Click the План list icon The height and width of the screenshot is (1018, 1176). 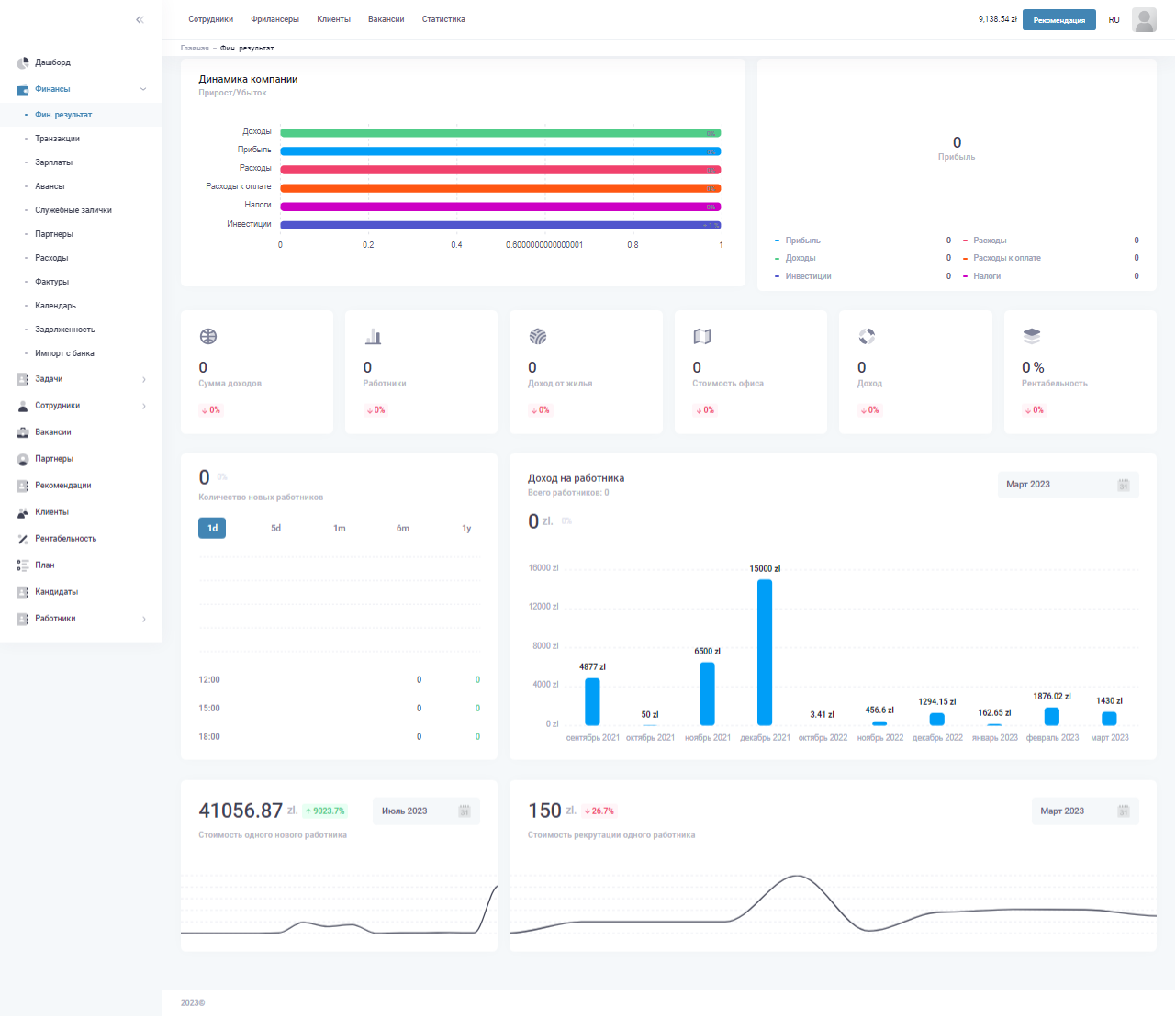[x=23, y=565]
